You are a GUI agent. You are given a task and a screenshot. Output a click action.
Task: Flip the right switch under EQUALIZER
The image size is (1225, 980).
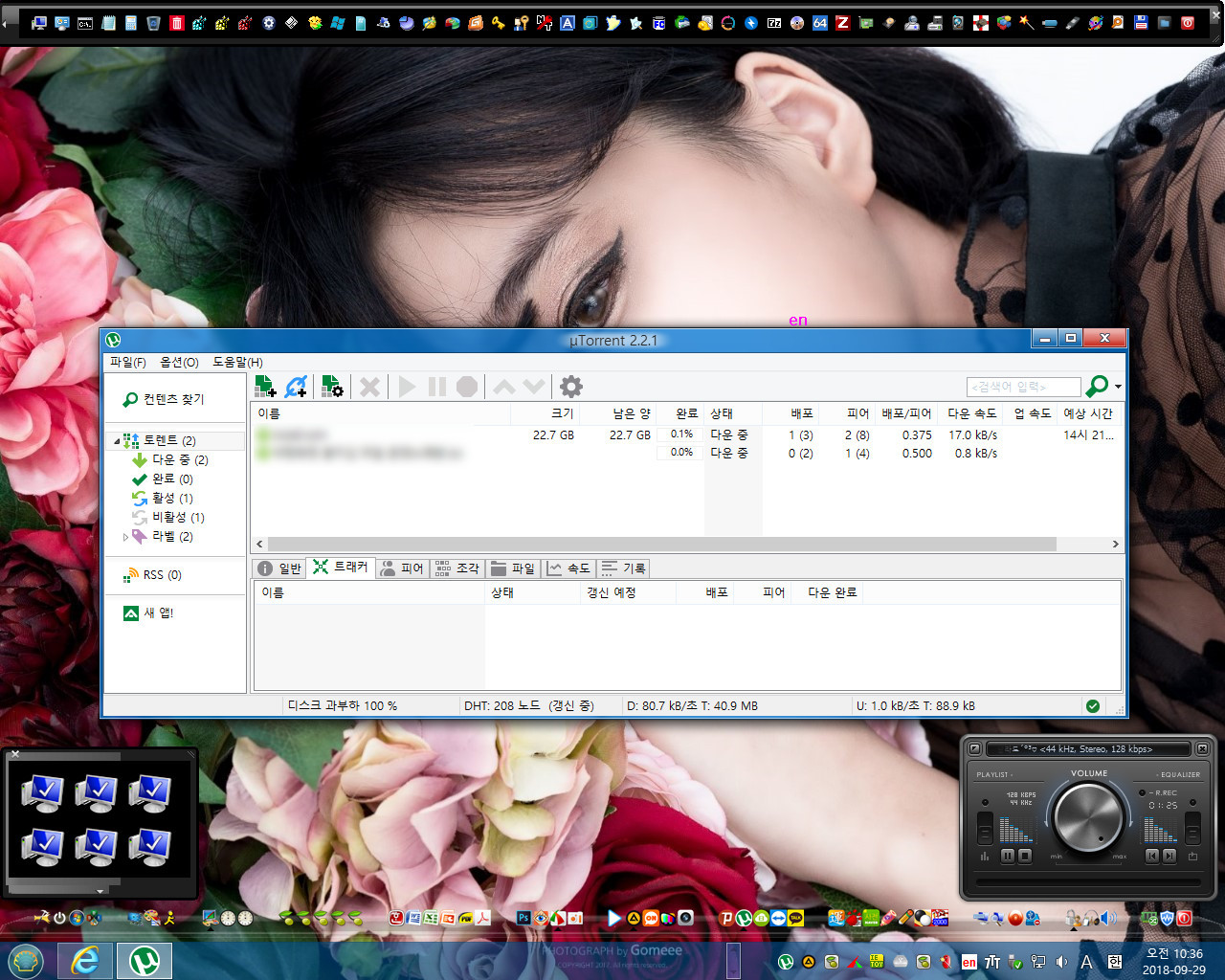coord(1192,828)
